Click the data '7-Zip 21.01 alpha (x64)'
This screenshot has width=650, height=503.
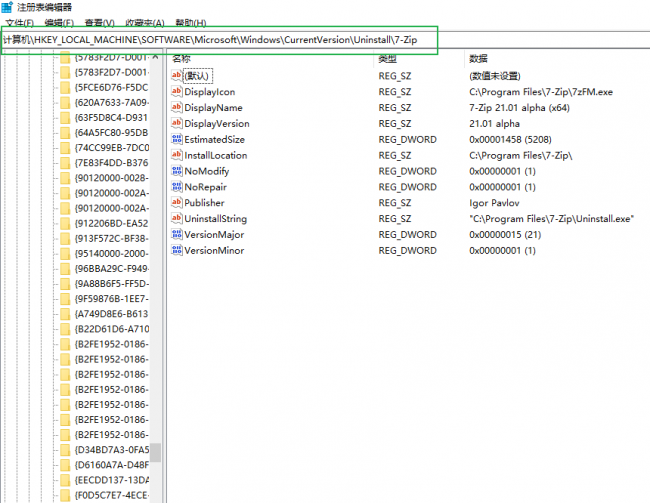[x=519, y=107]
